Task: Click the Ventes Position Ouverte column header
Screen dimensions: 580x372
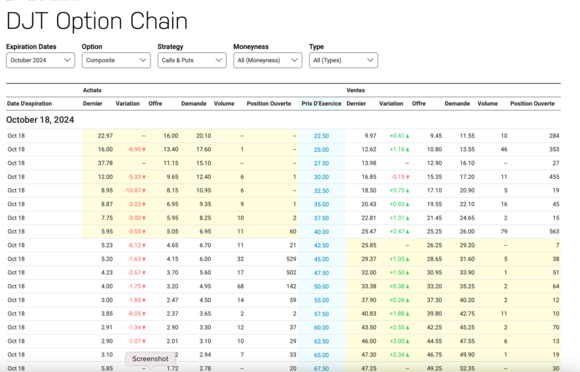Action: 532,104
